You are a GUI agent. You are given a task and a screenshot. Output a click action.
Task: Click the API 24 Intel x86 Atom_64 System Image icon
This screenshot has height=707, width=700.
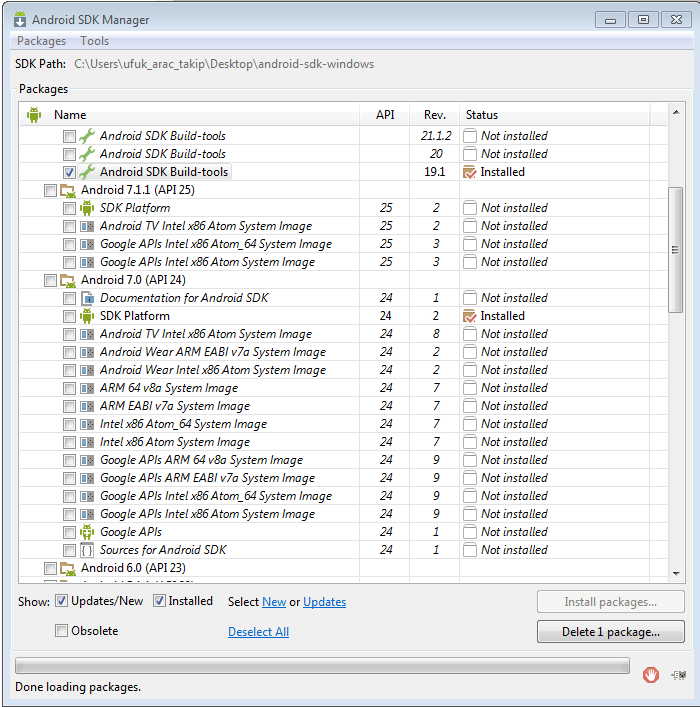pyautogui.click(x=87, y=424)
